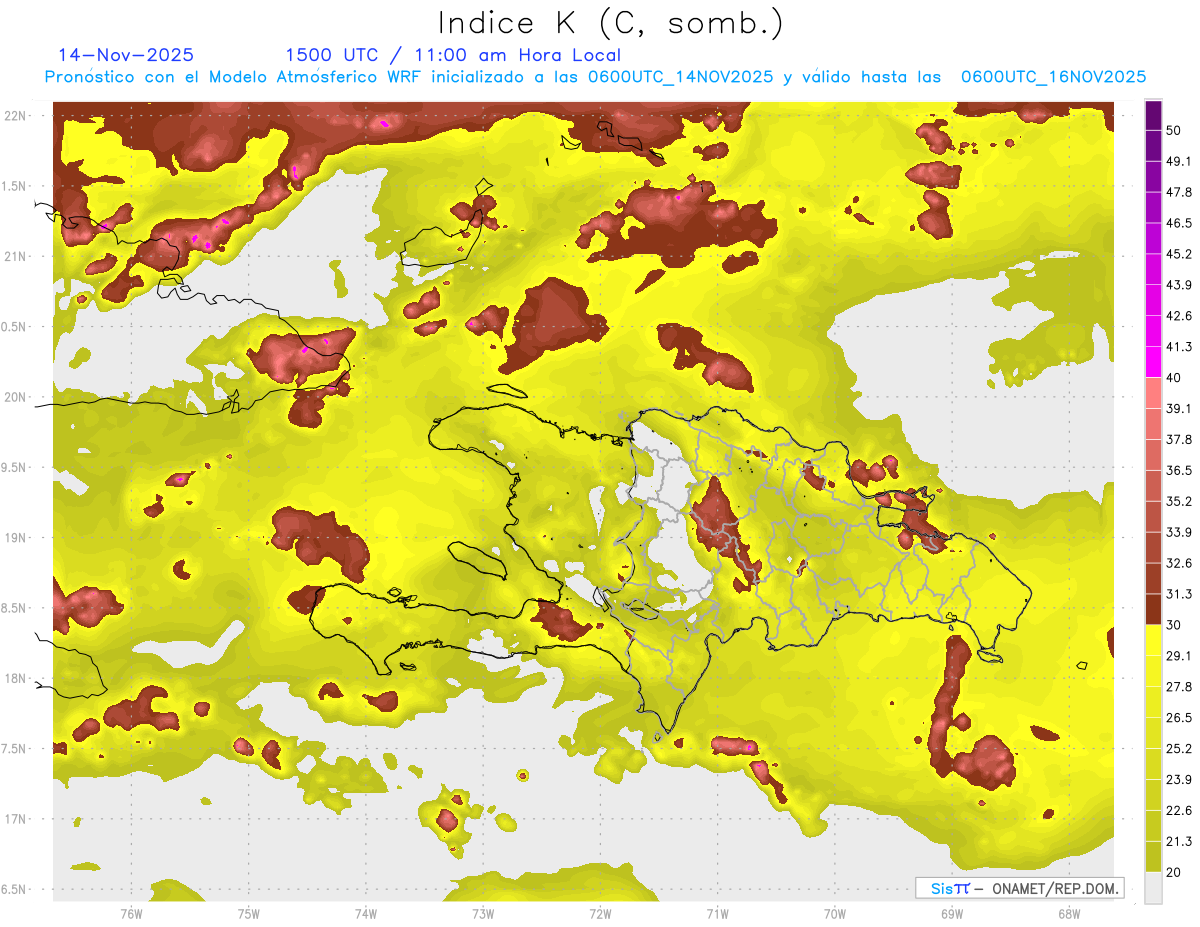Click the '18N' latitude label
This screenshot has height=927, width=1200.
(14, 678)
